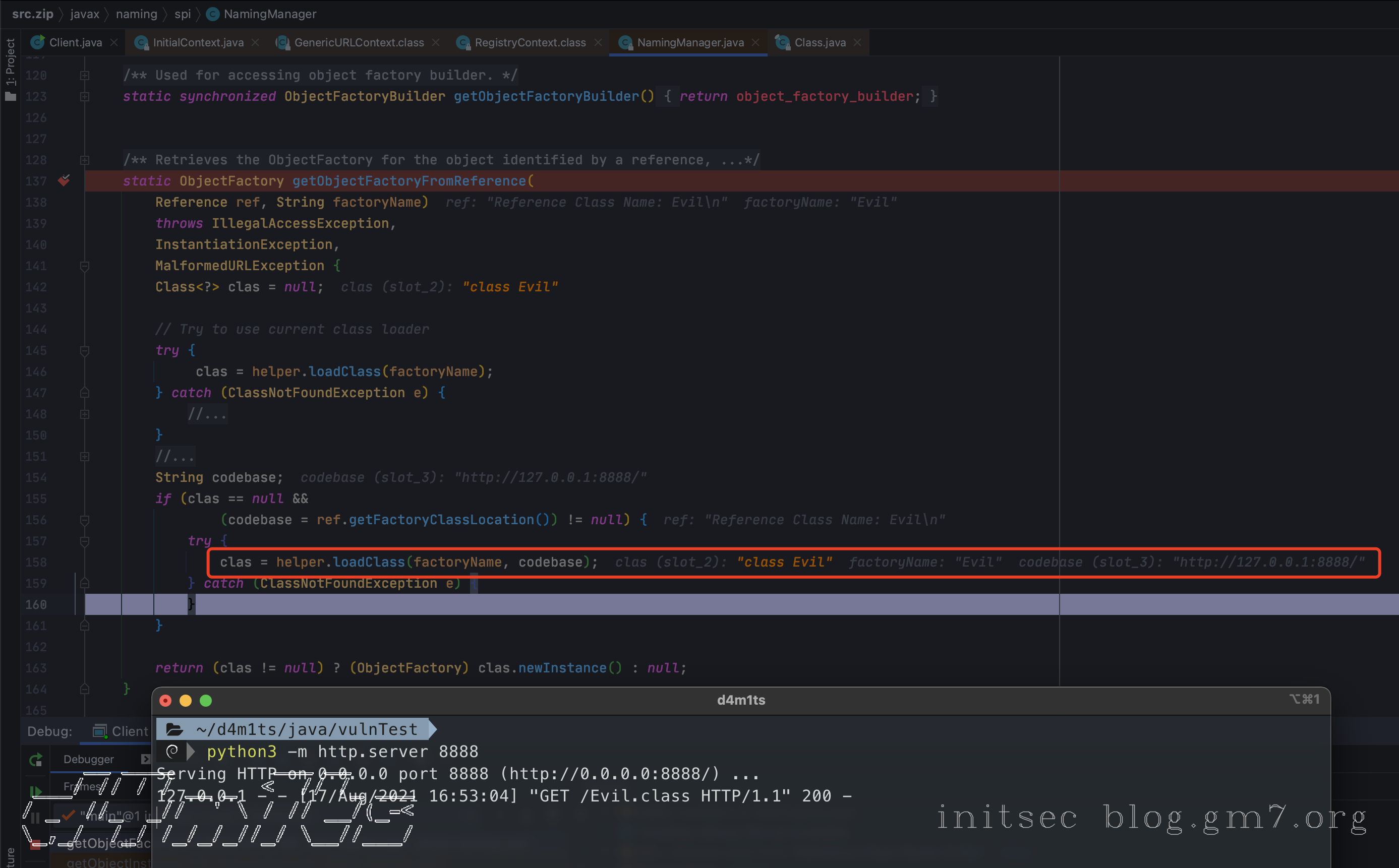Close the Client.java tab

click(114, 42)
